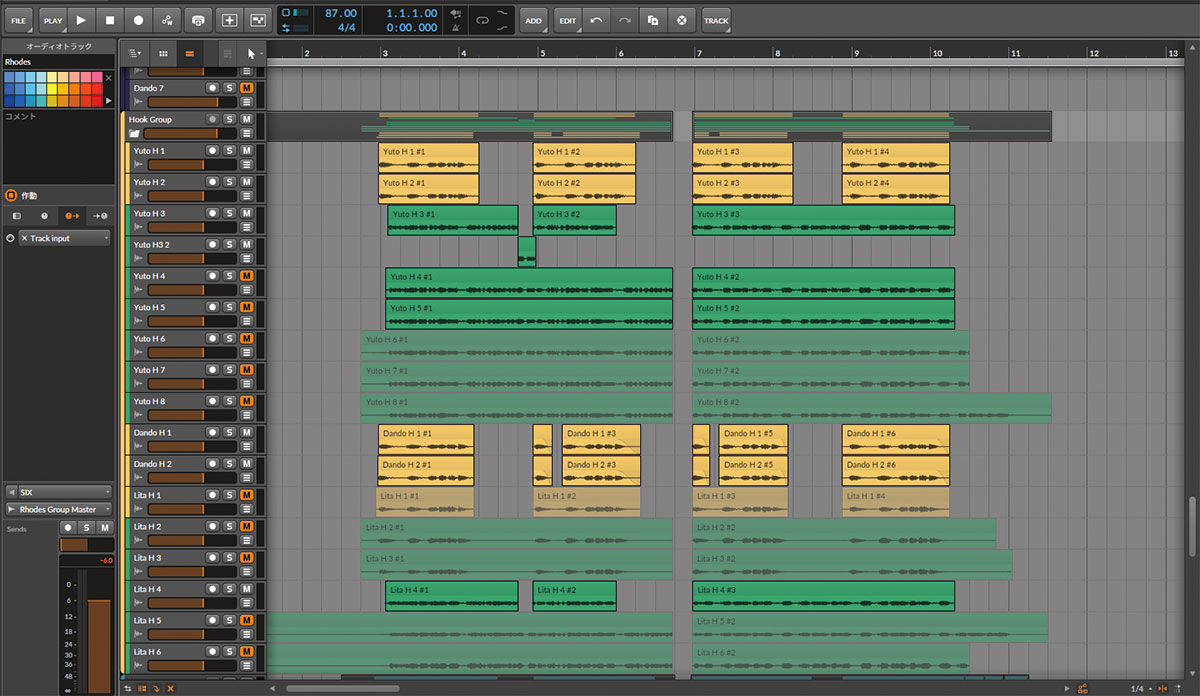The image size is (1200, 696).
Task: Arm record on Yuto H 1 track
Action: pos(212,151)
